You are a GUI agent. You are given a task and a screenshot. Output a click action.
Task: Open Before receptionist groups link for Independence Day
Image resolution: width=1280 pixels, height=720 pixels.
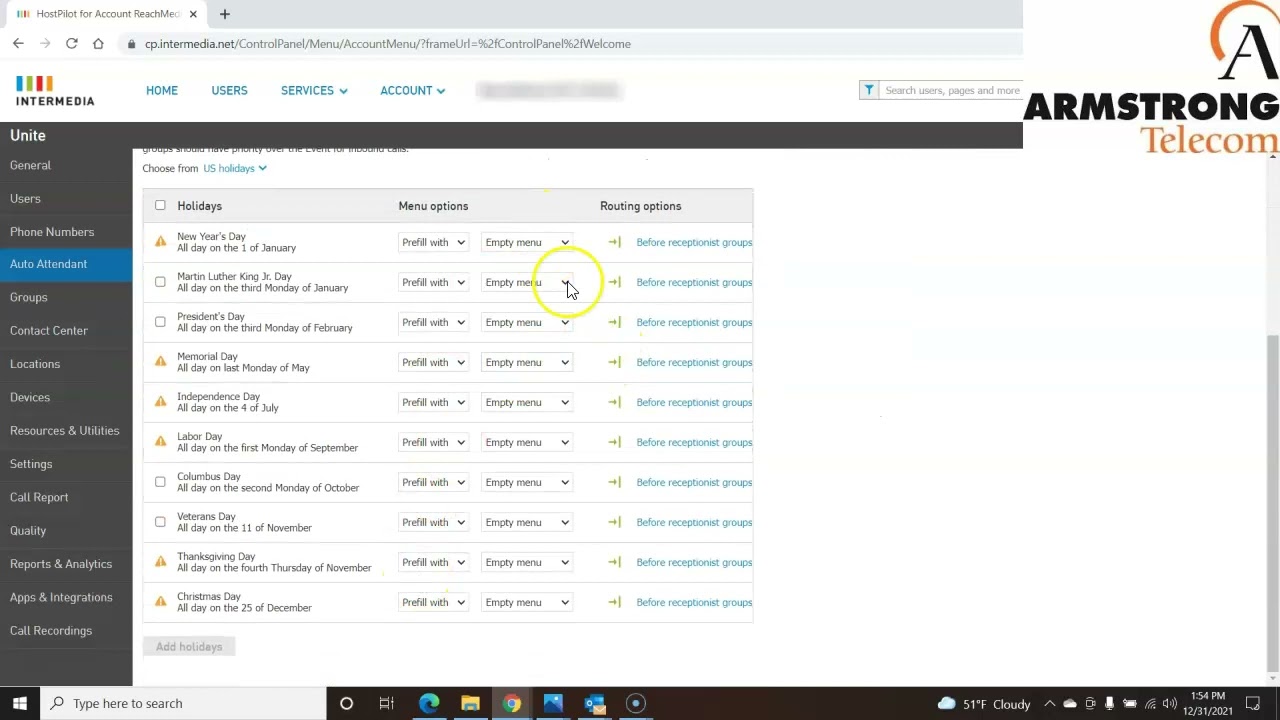[694, 402]
